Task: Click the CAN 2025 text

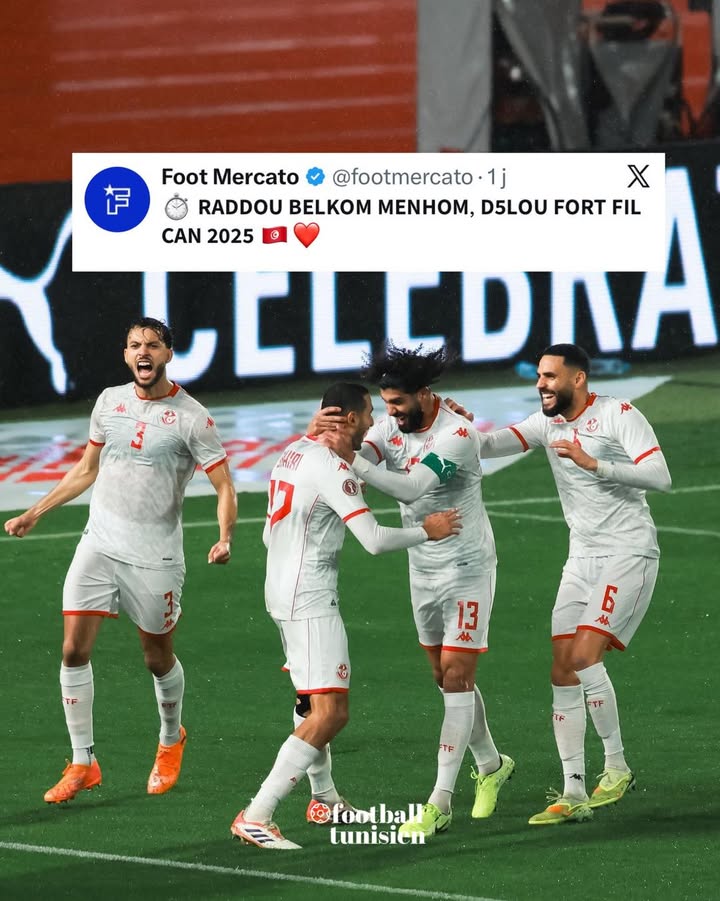Action: (x=207, y=236)
